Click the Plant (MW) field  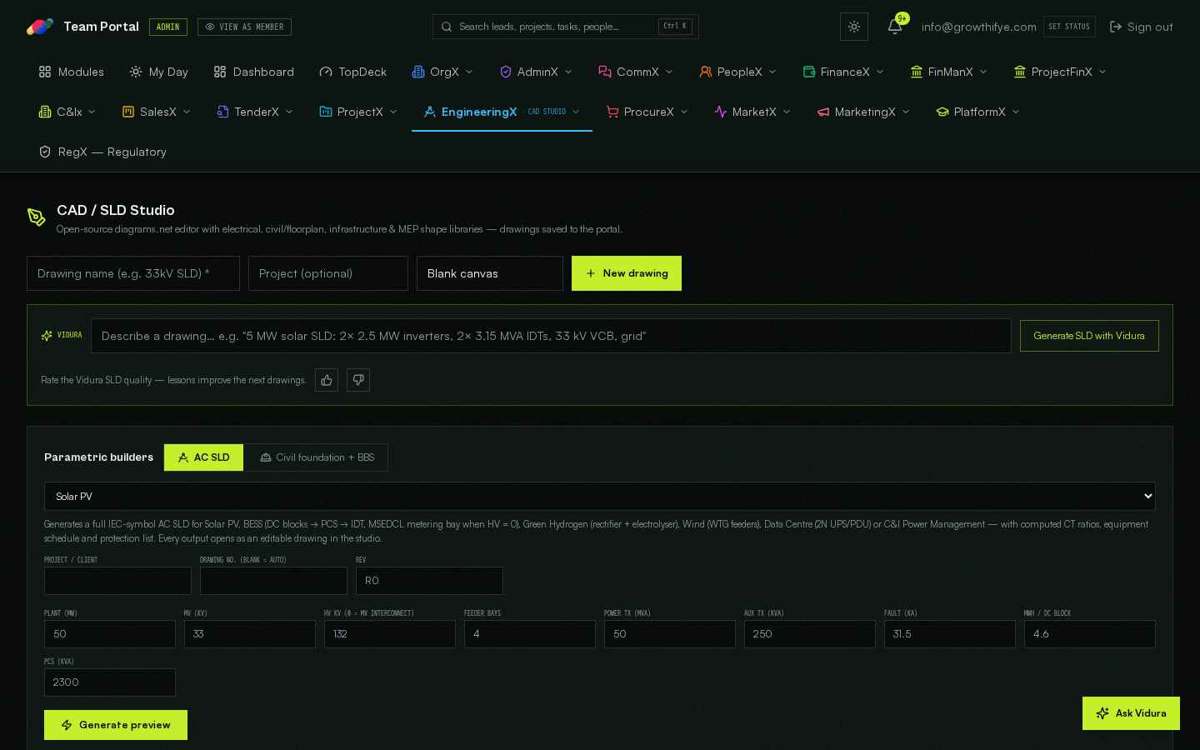pyautogui.click(x=110, y=634)
